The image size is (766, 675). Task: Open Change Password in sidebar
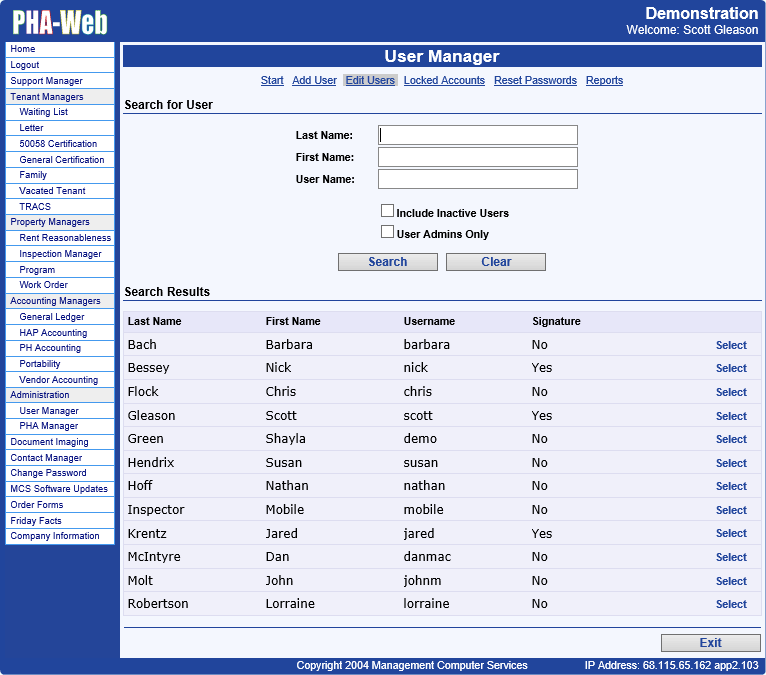click(x=60, y=473)
